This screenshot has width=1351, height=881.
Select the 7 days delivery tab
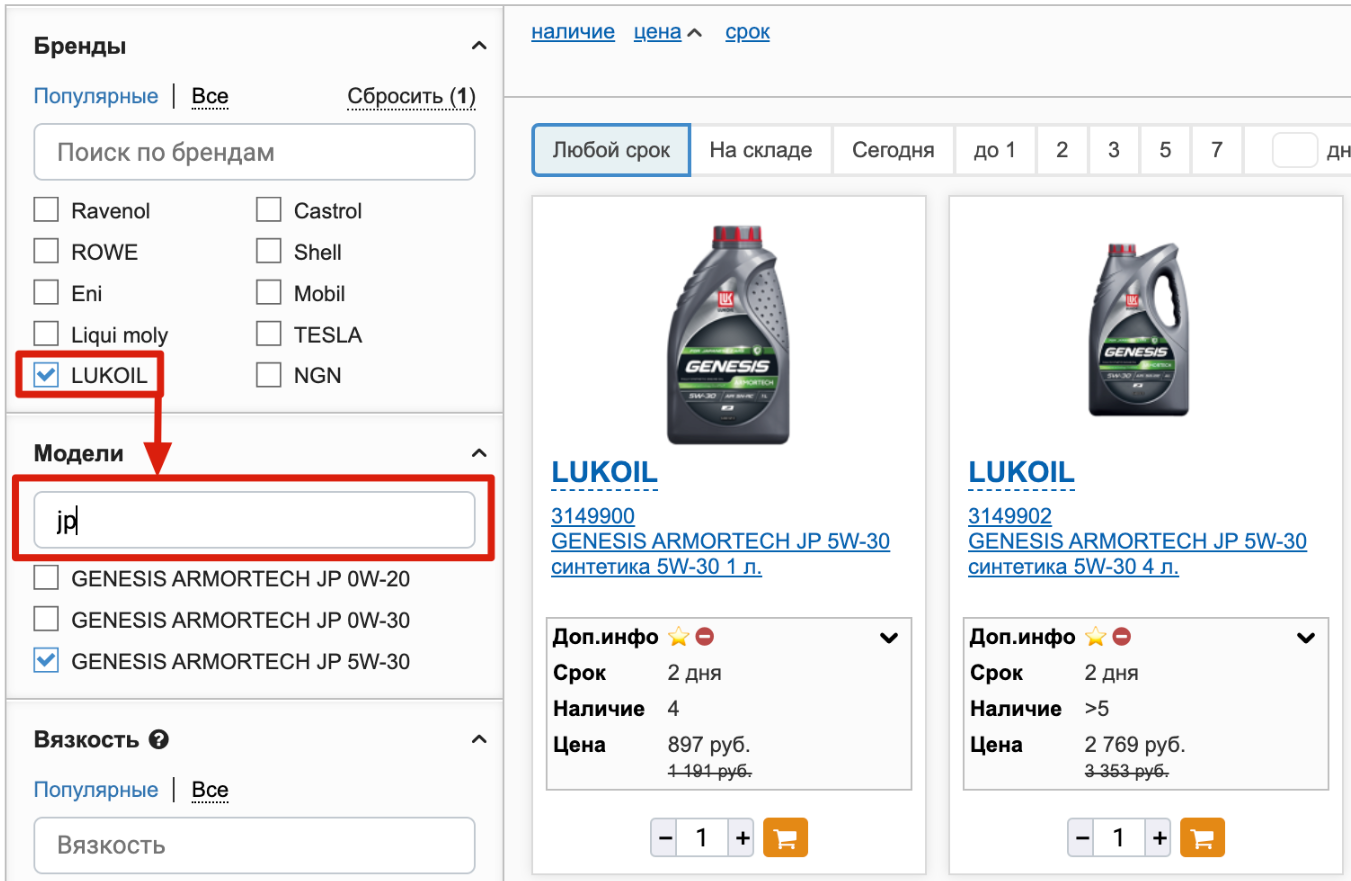1217,150
